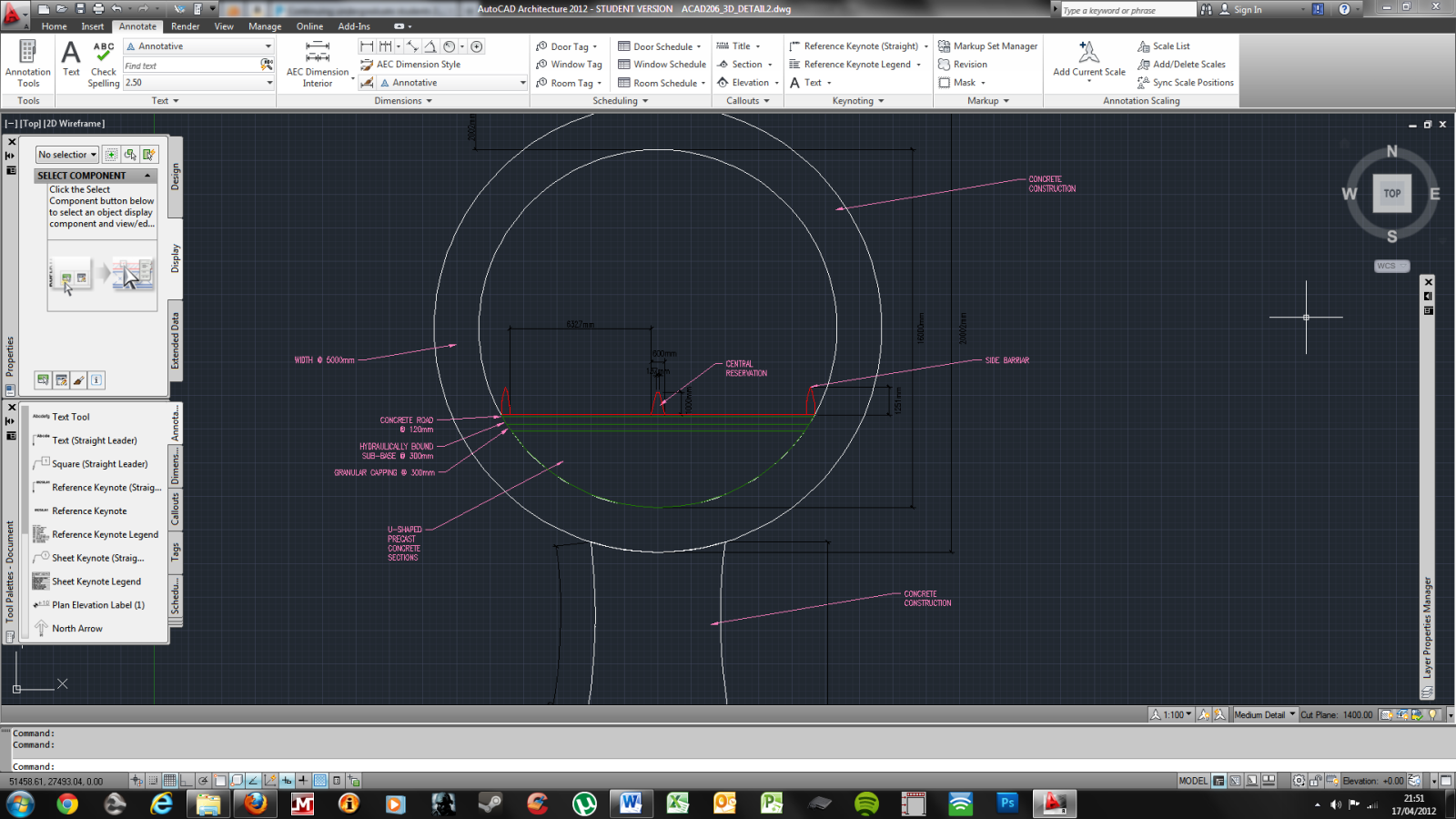Click the North Arrow tool in palette
This screenshot has width=1456, height=819.
[77, 629]
